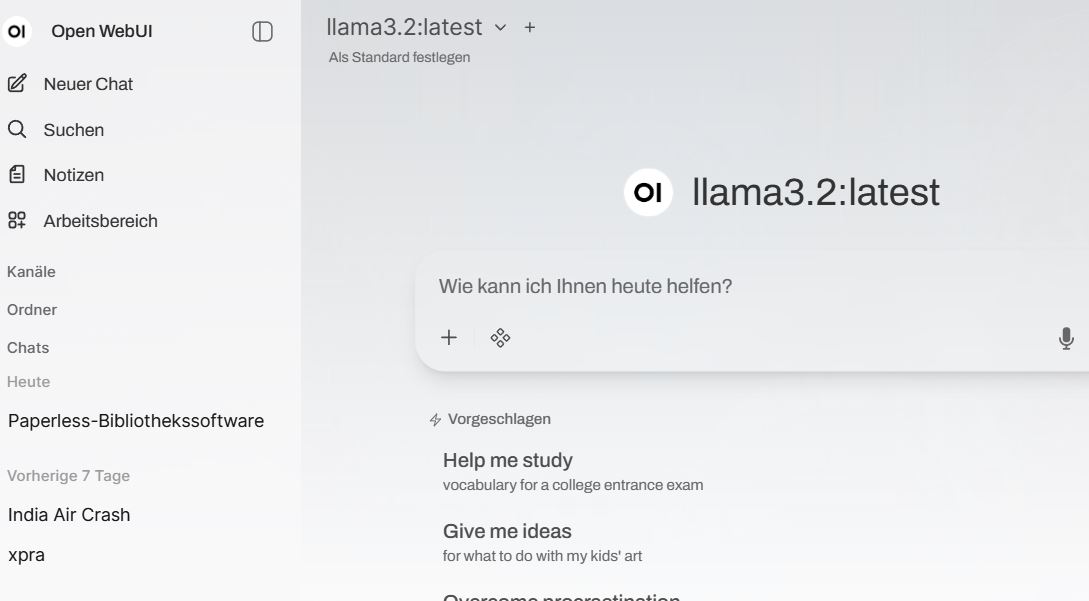Click the Arbeitsbereich grid icon
This screenshot has width=1089, height=601.
(17, 221)
